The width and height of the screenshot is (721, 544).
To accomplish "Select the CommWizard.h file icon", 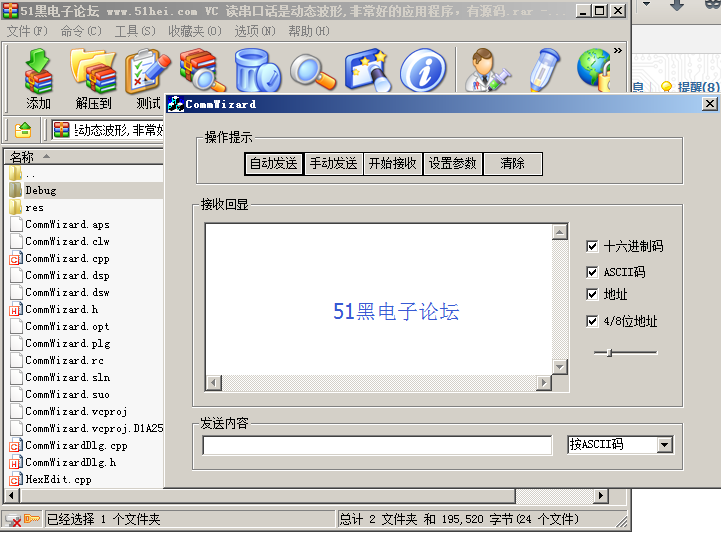I will coord(16,309).
